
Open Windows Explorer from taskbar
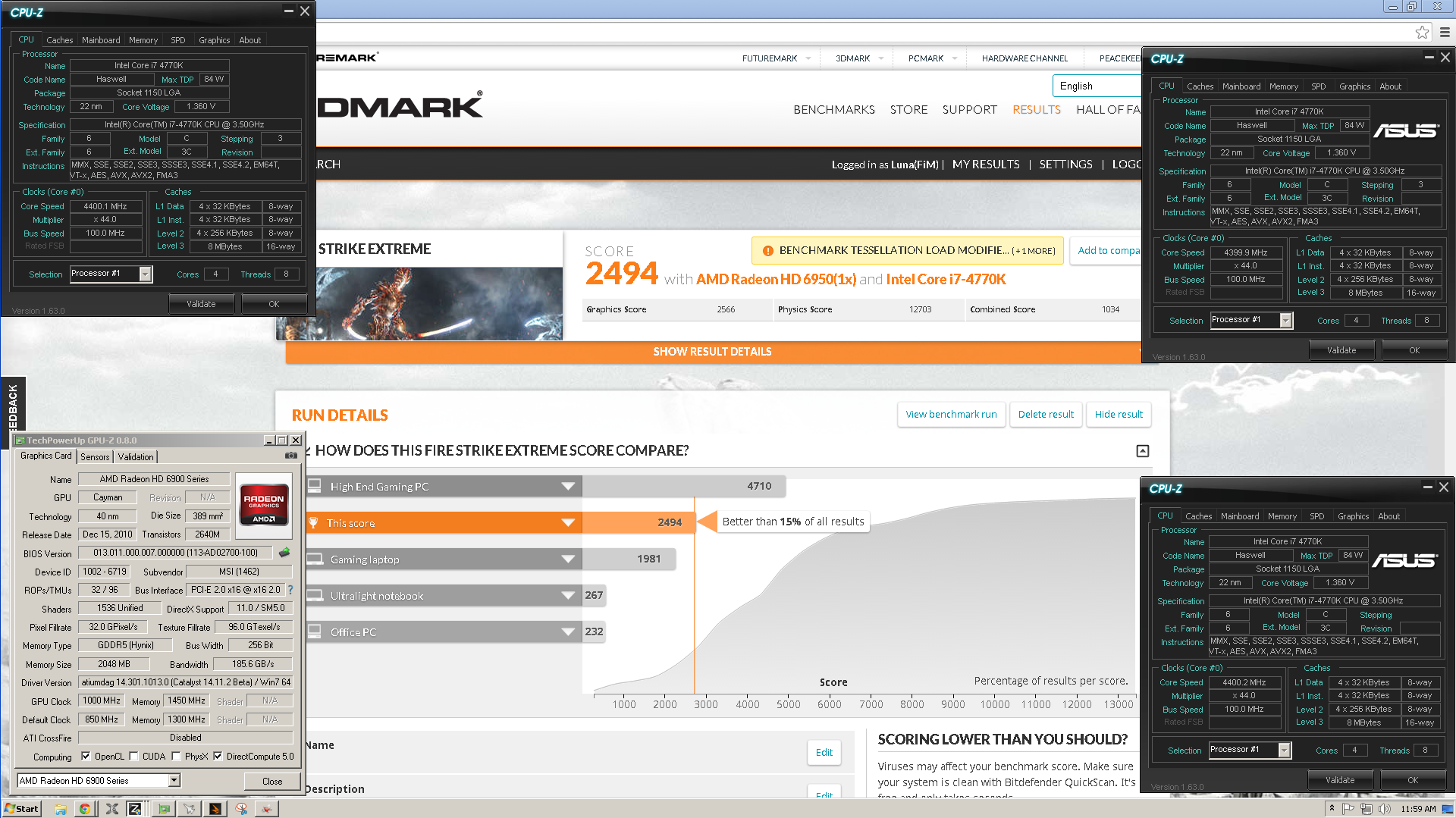61,809
